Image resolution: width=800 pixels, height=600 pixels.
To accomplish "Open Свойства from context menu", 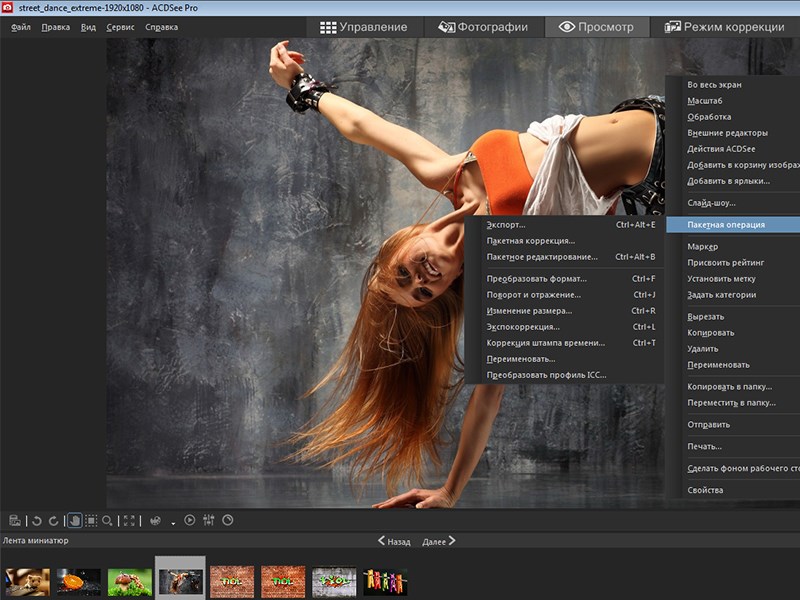I will click(733, 490).
